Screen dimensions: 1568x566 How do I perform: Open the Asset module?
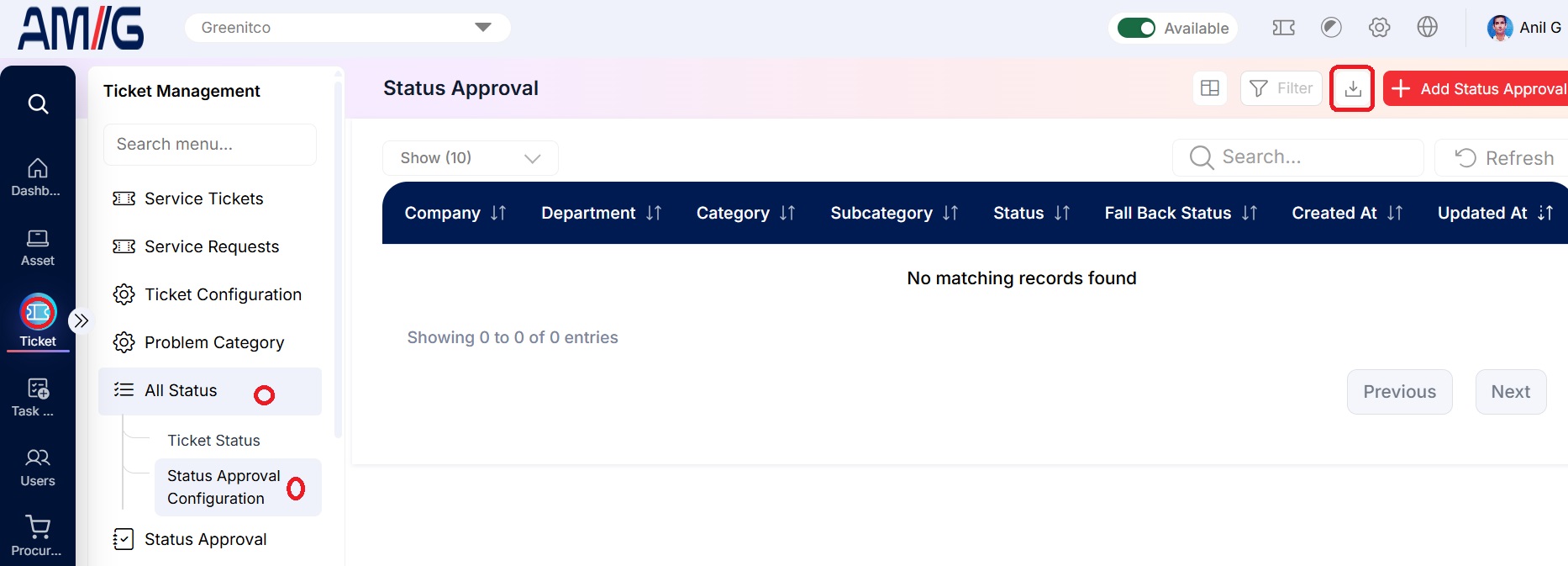tap(37, 248)
